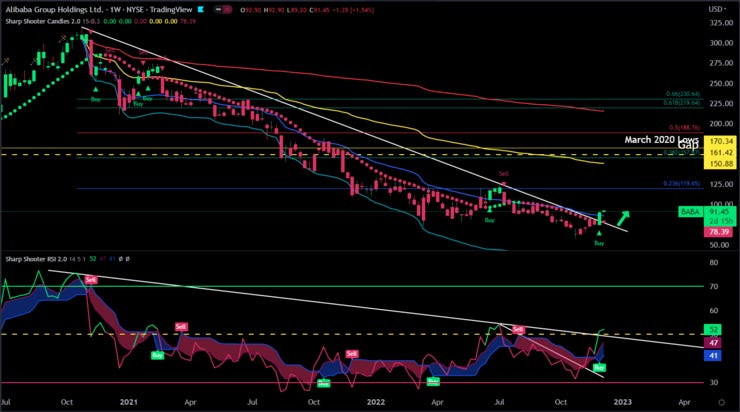Click the red 78.39 price label
Viewport: 740px width, 412px height.
(719, 232)
